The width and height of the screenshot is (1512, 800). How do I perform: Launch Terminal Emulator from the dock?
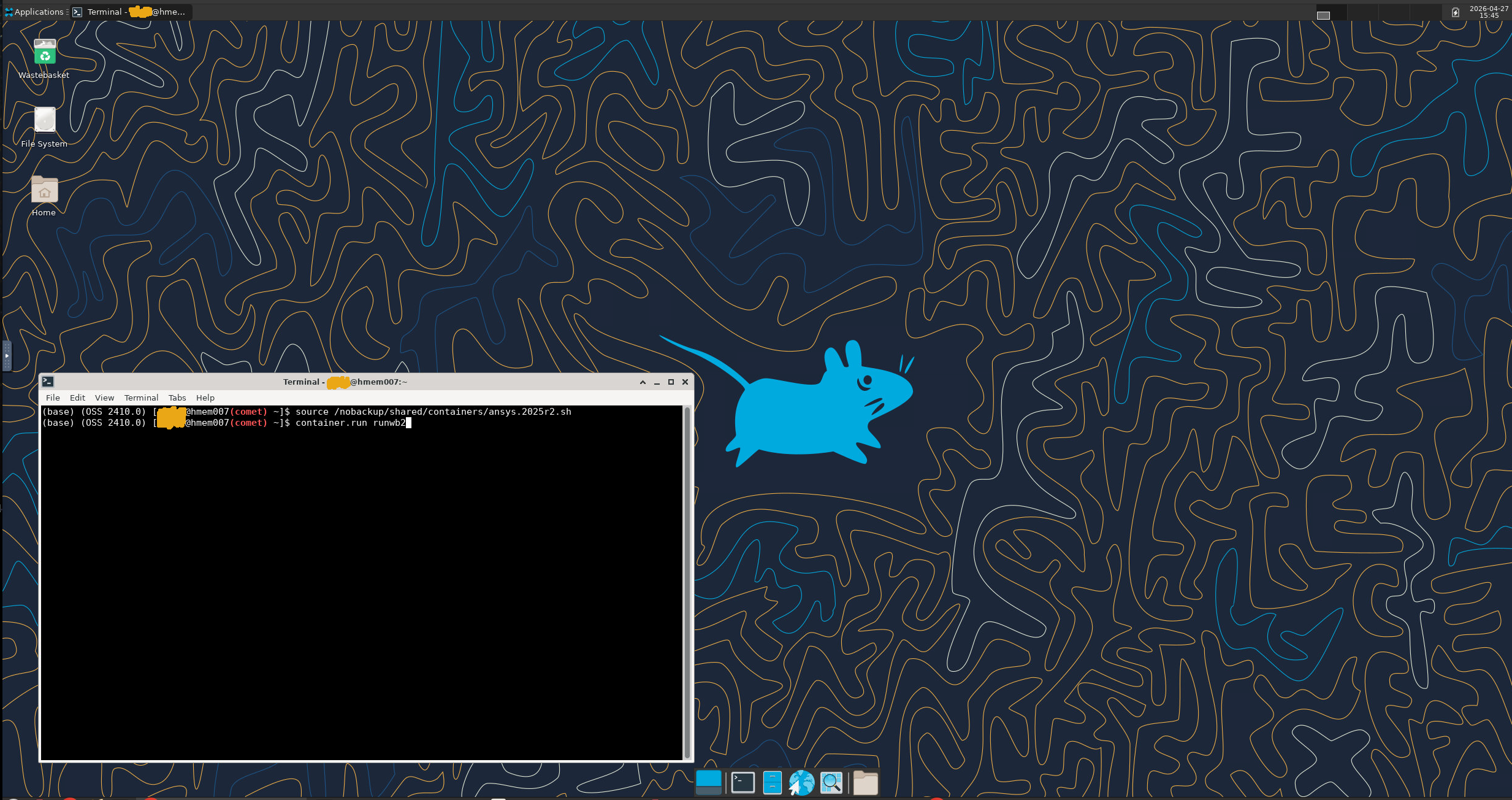pyautogui.click(x=743, y=782)
